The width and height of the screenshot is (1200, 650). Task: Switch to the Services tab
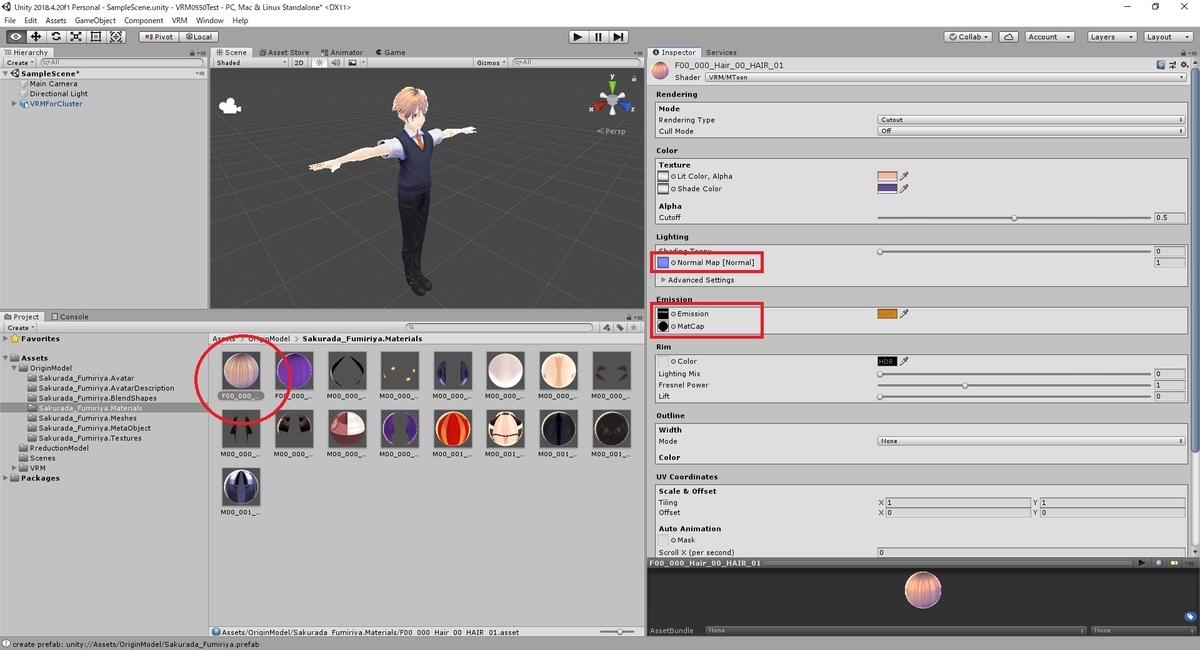(x=721, y=52)
